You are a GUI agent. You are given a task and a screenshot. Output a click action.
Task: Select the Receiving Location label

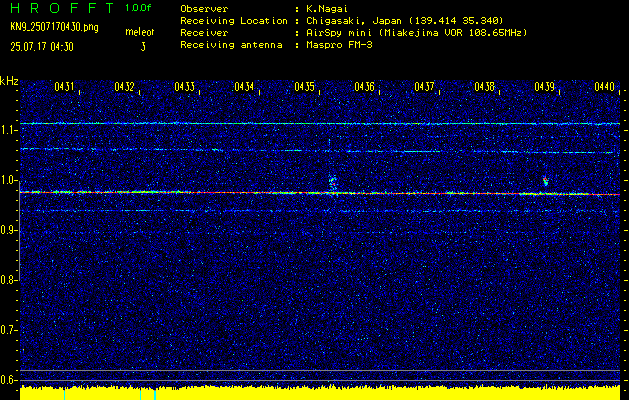click(x=234, y=21)
